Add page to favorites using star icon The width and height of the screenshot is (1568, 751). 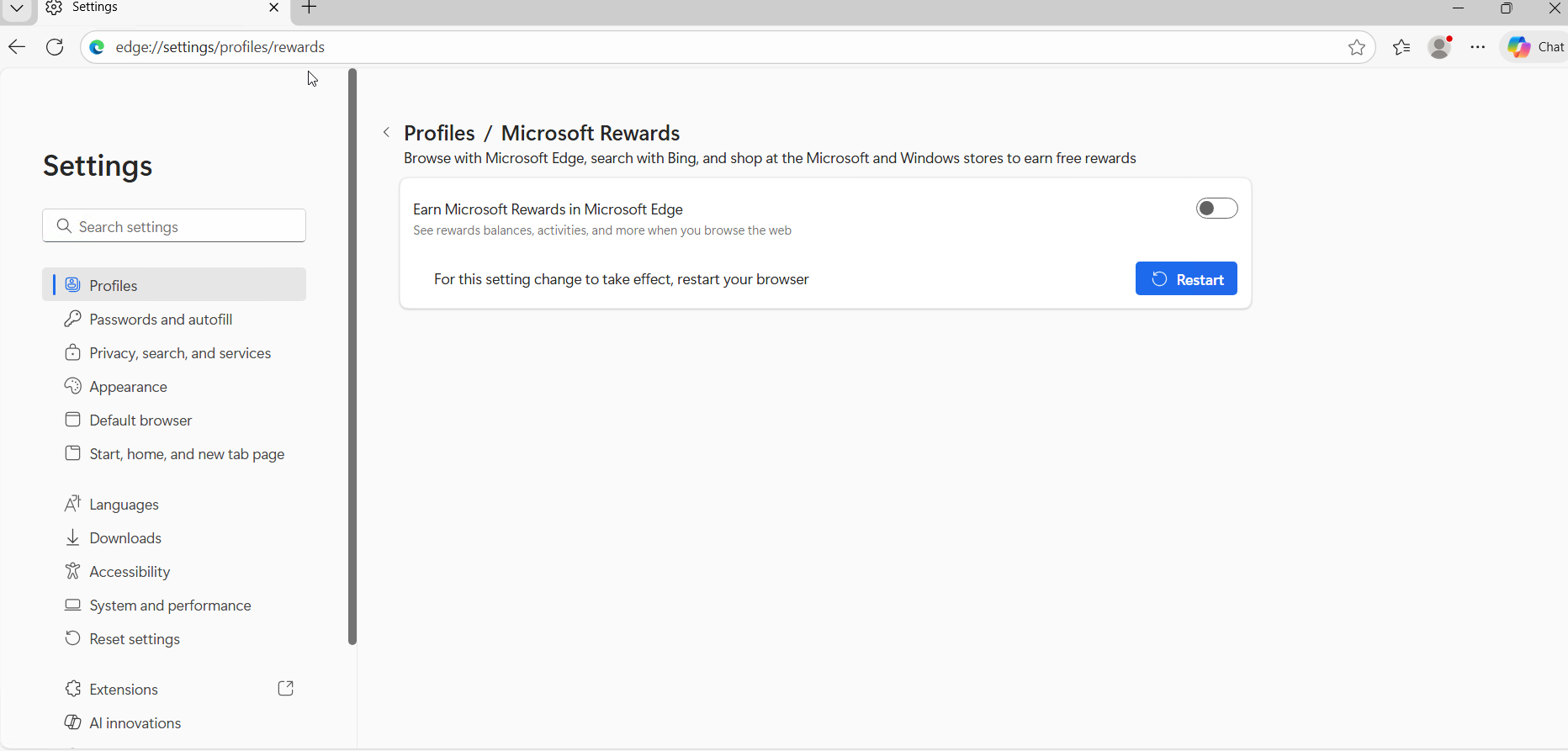point(1356,47)
